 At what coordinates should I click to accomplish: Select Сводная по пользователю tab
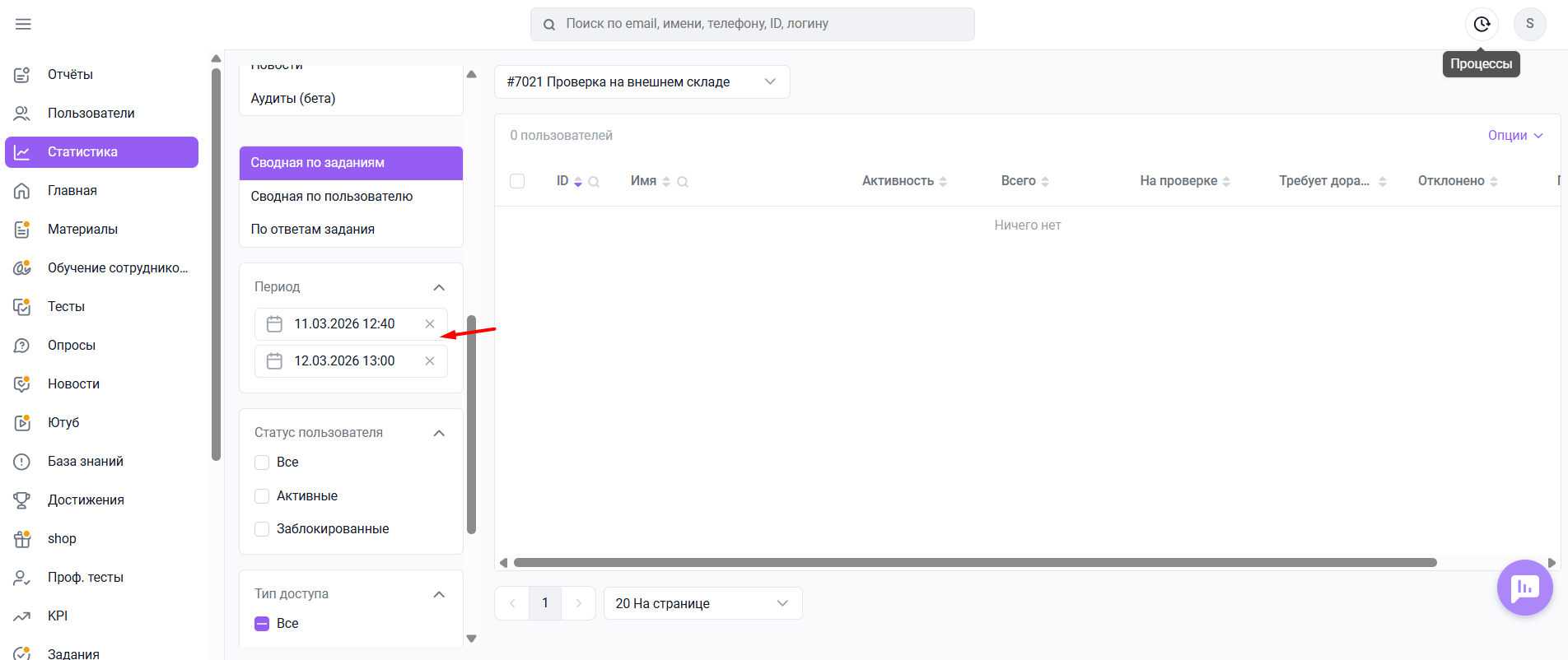coord(332,197)
